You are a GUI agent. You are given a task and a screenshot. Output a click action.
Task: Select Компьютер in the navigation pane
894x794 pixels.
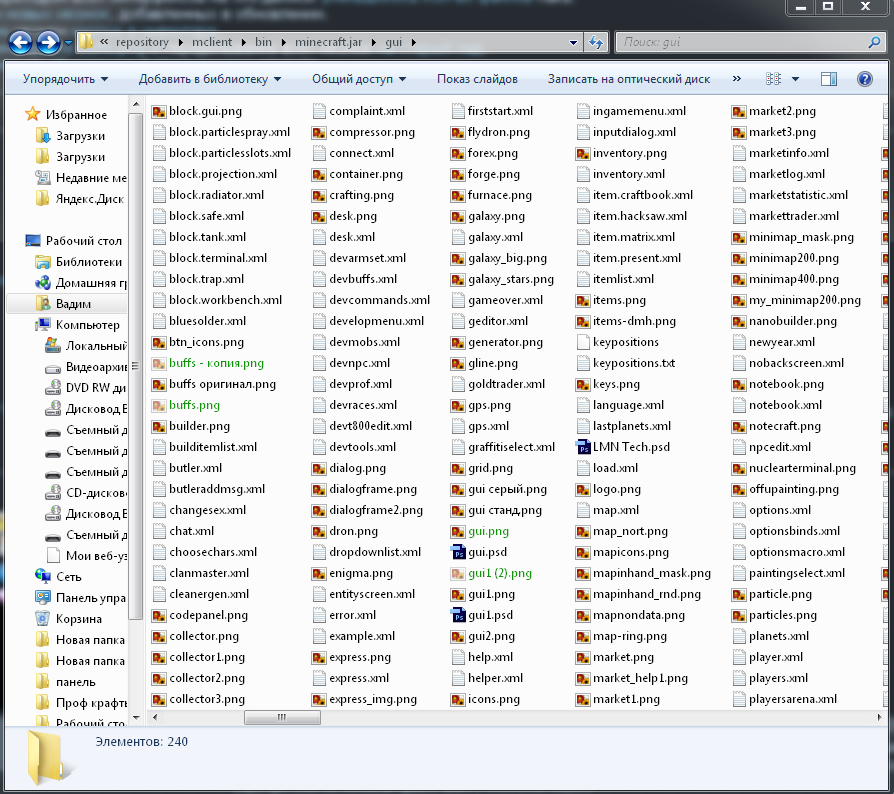88,324
